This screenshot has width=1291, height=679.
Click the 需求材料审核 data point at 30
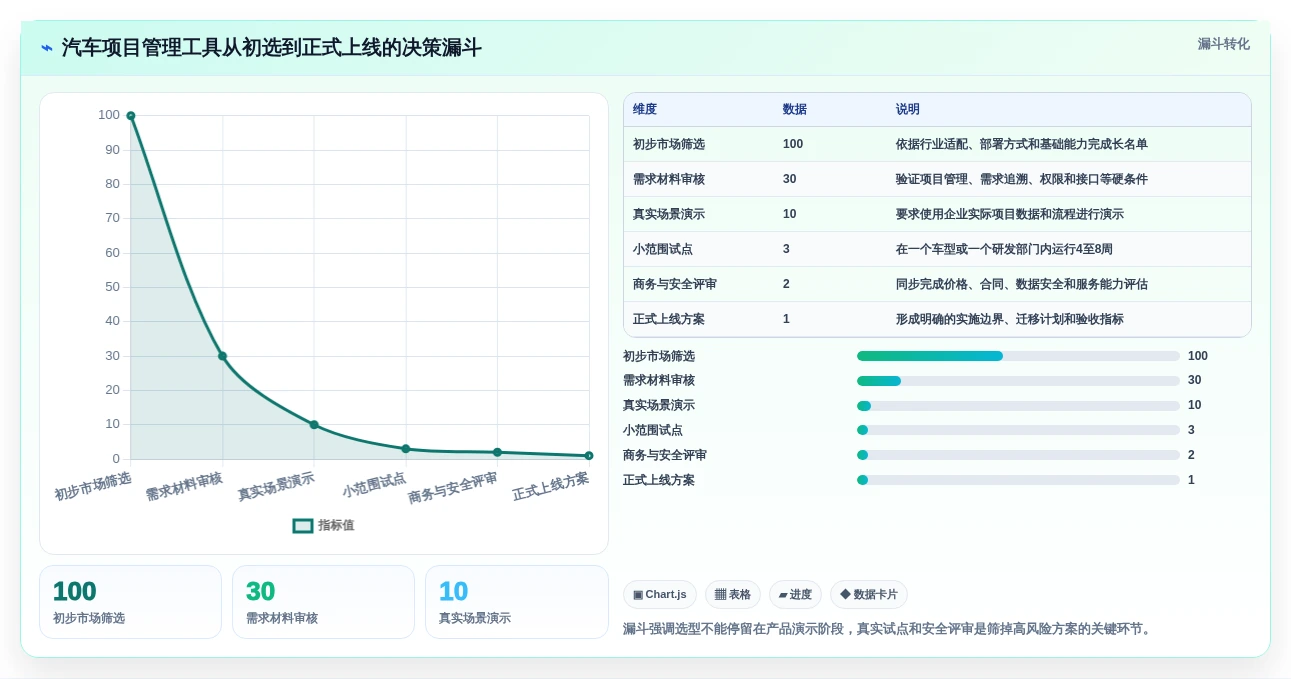point(222,356)
